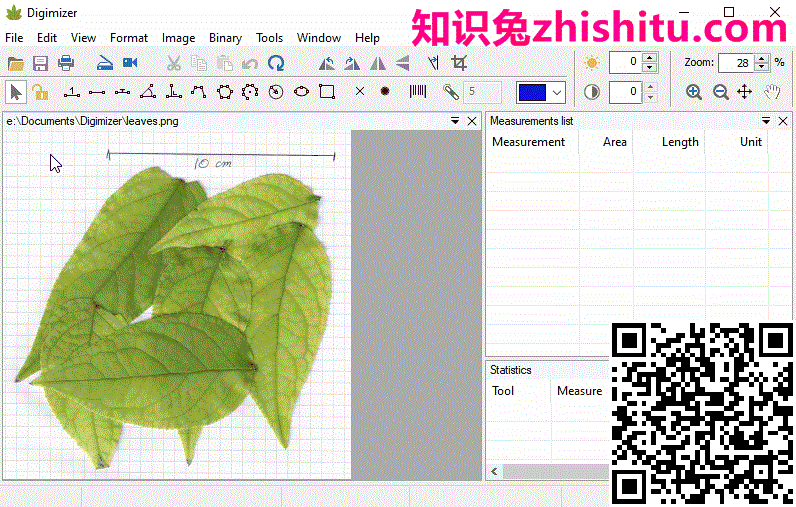Save the image using the floppy disk icon

[41, 63]
